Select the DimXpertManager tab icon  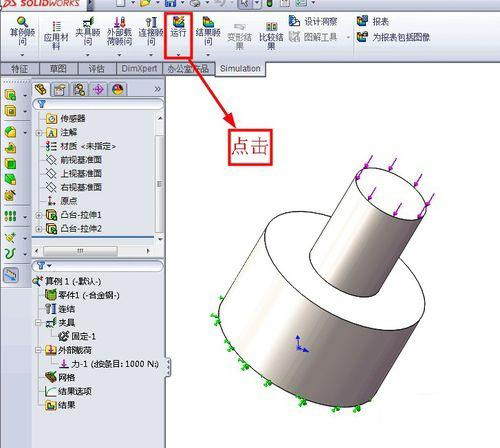(98, 89)
